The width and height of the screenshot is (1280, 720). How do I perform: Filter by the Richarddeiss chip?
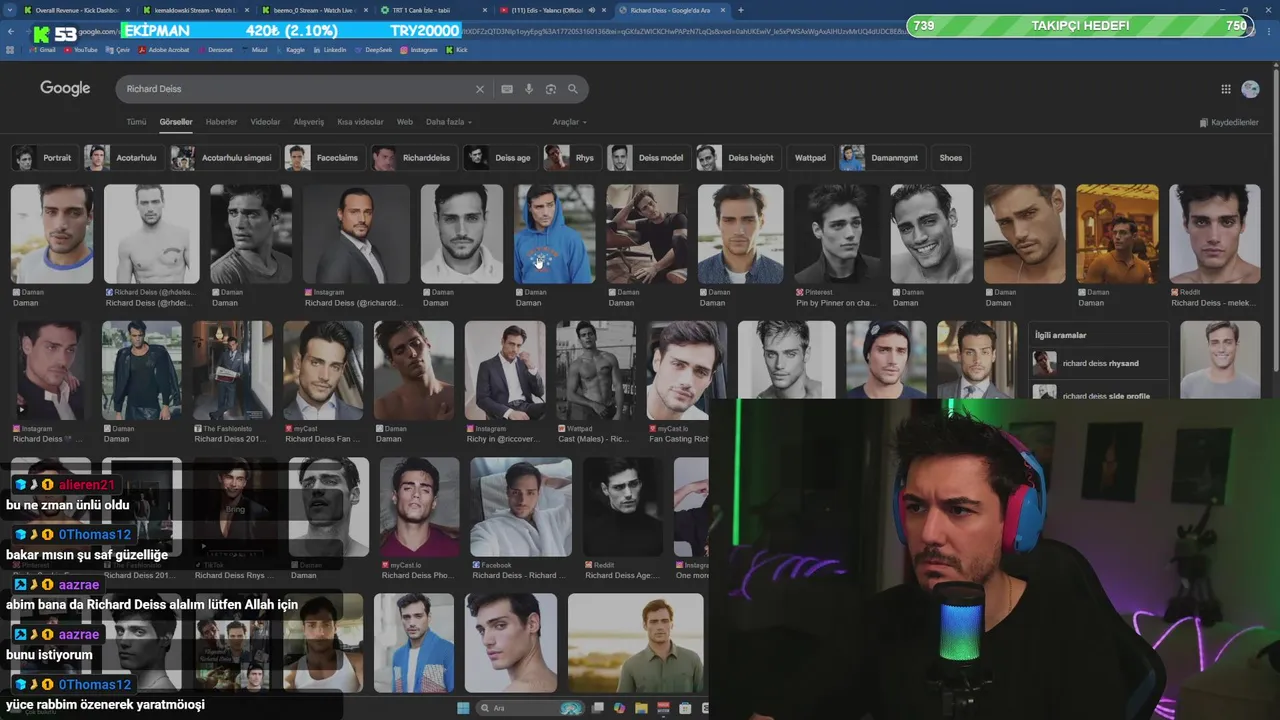pyautogui.click(x=414, y=158)
